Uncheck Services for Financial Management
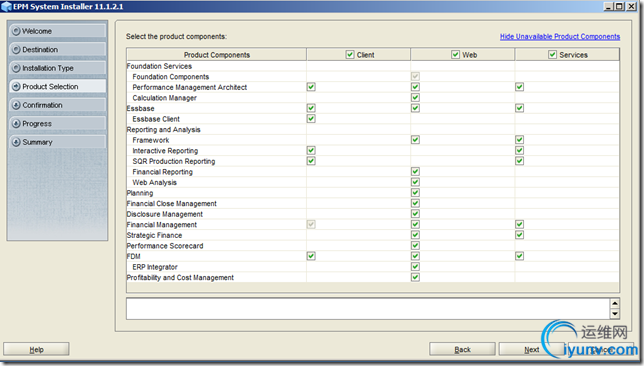 pyautogui.click(x=520, y=224)
